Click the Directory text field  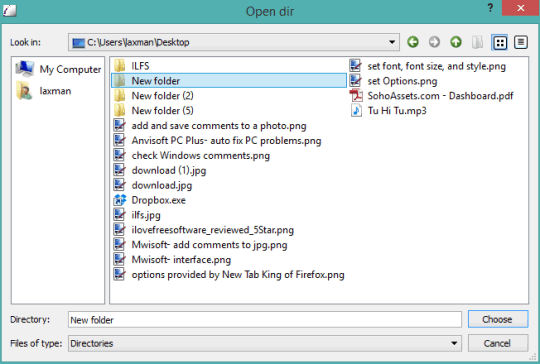tap(264, 320)
